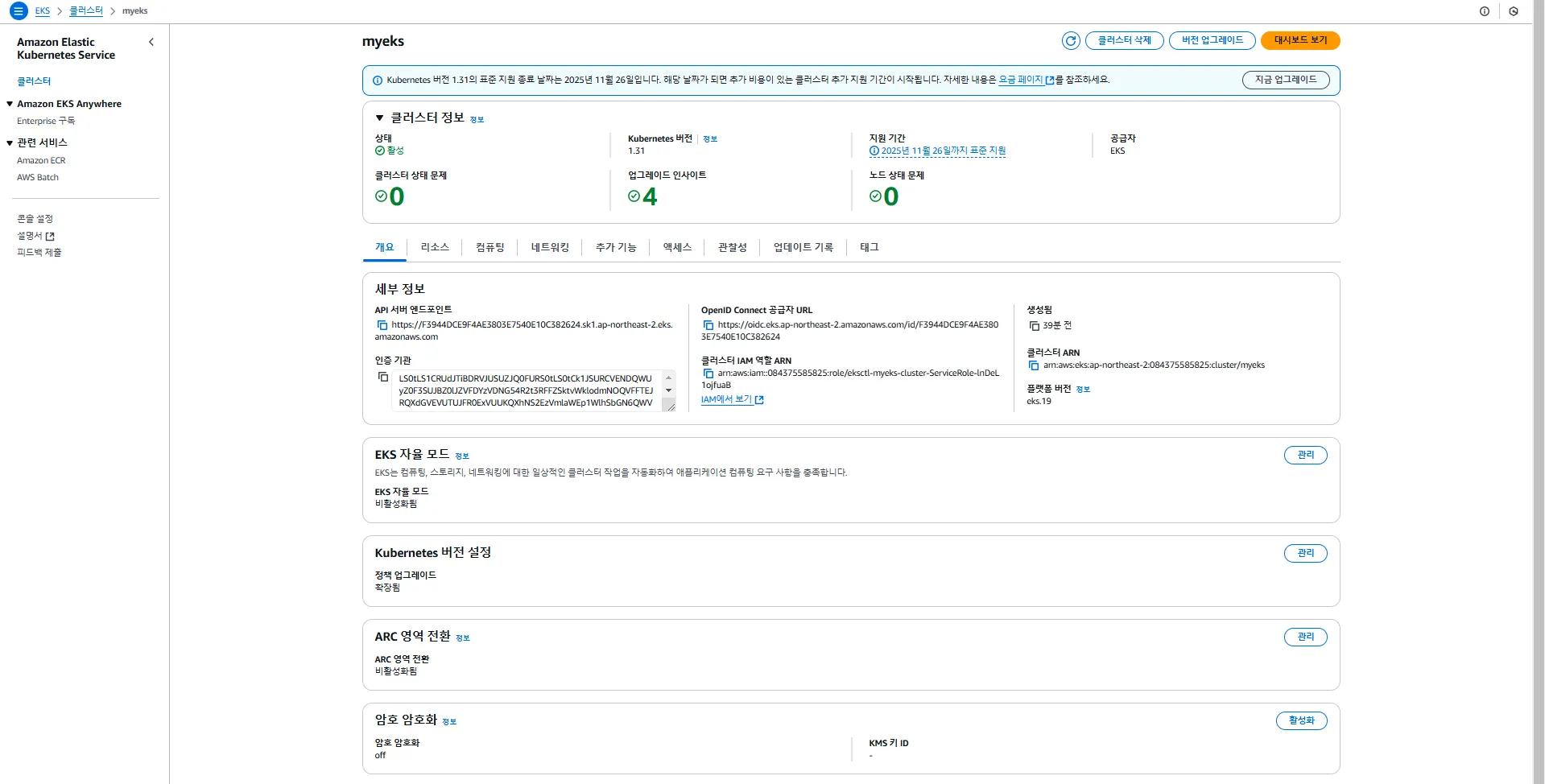
Task: Click the external link icon beside IAM에서 보기
Action: pyautogui.click(x=759, y=400)
